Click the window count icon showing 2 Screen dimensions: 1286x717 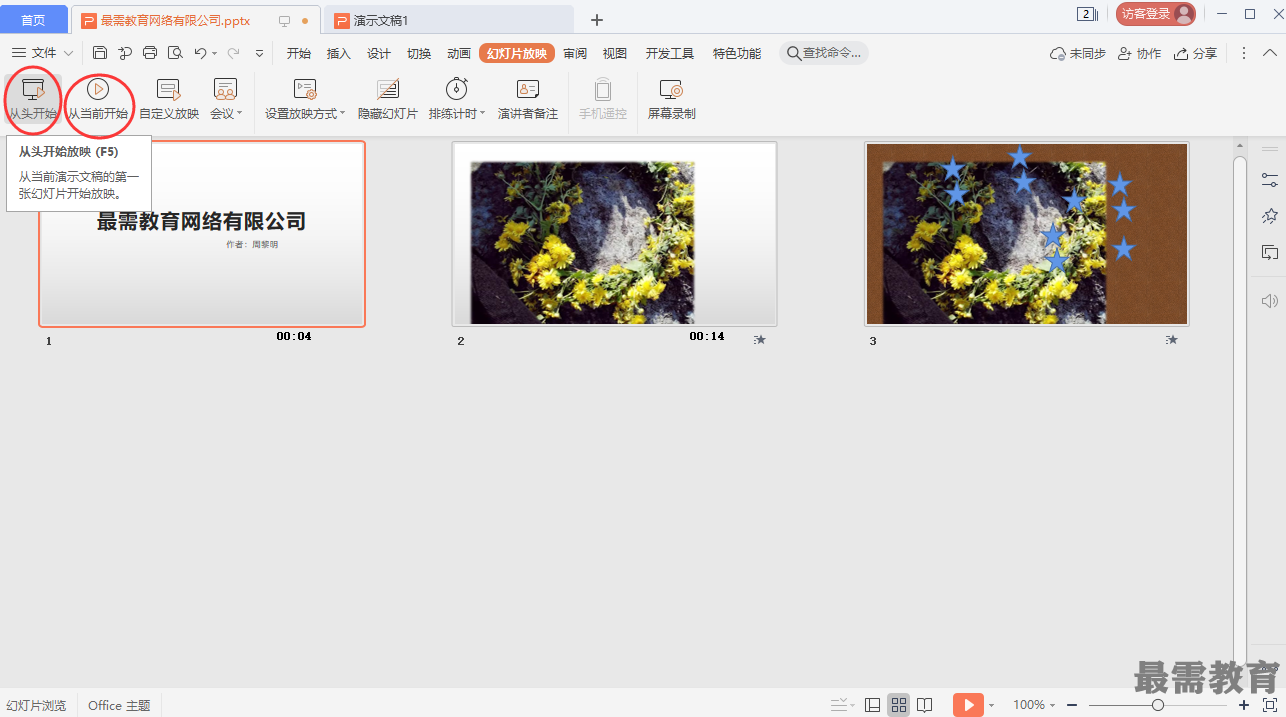point(1087,14)
